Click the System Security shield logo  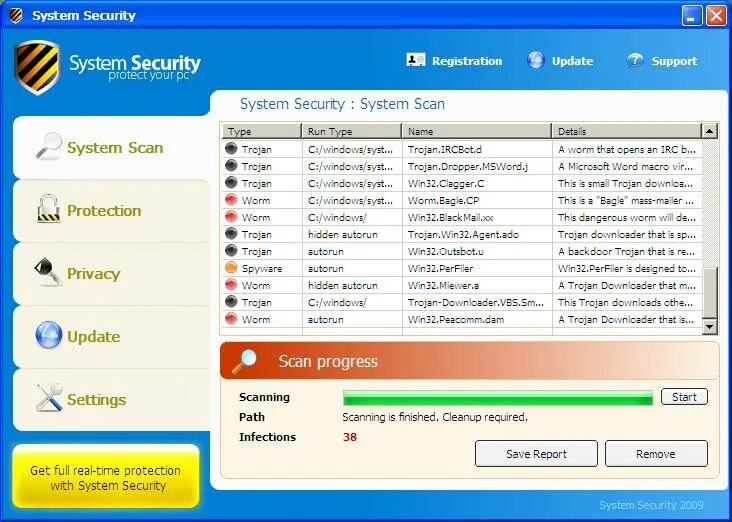[x=37, y=67]
